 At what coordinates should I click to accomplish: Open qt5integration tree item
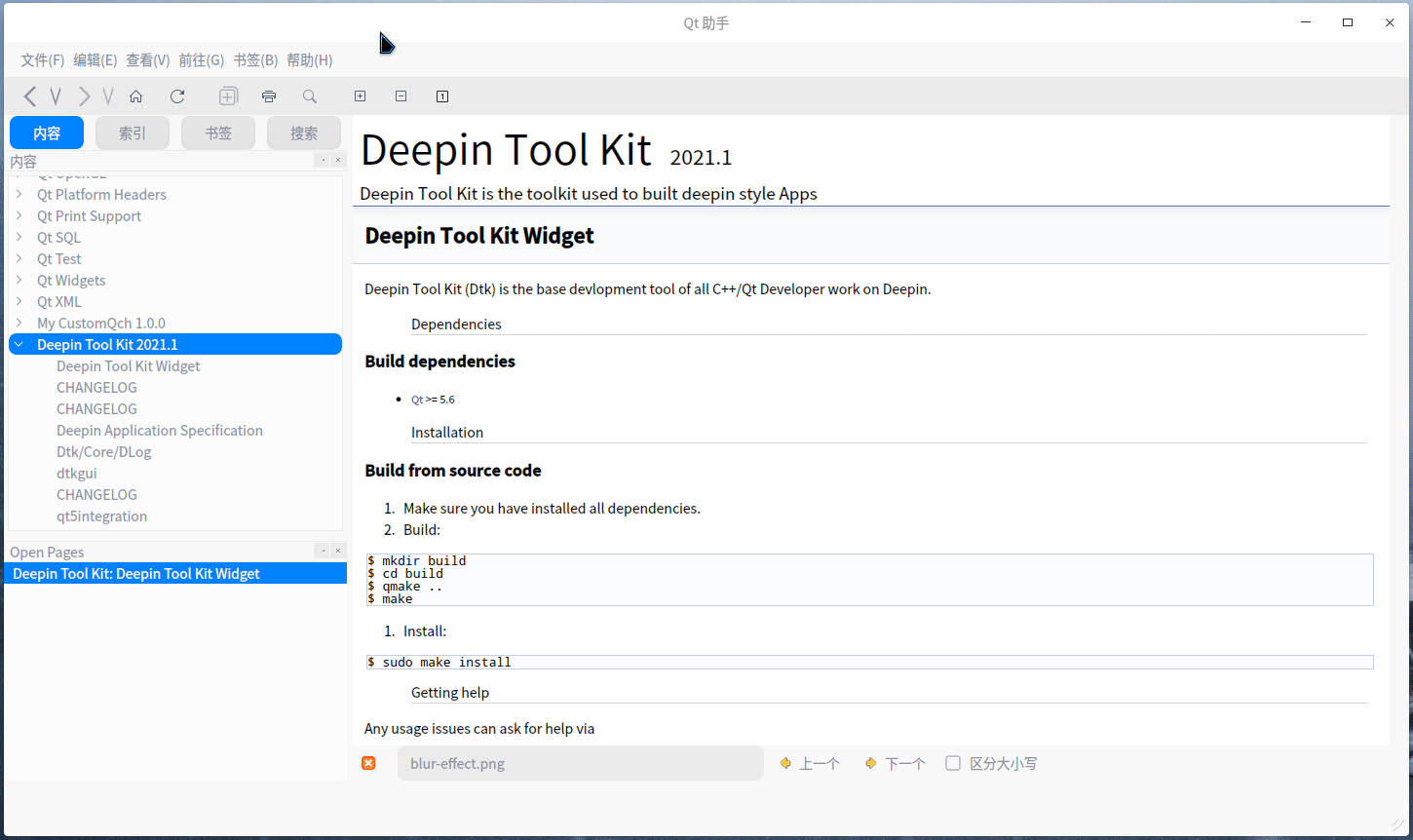coord(101,516)
